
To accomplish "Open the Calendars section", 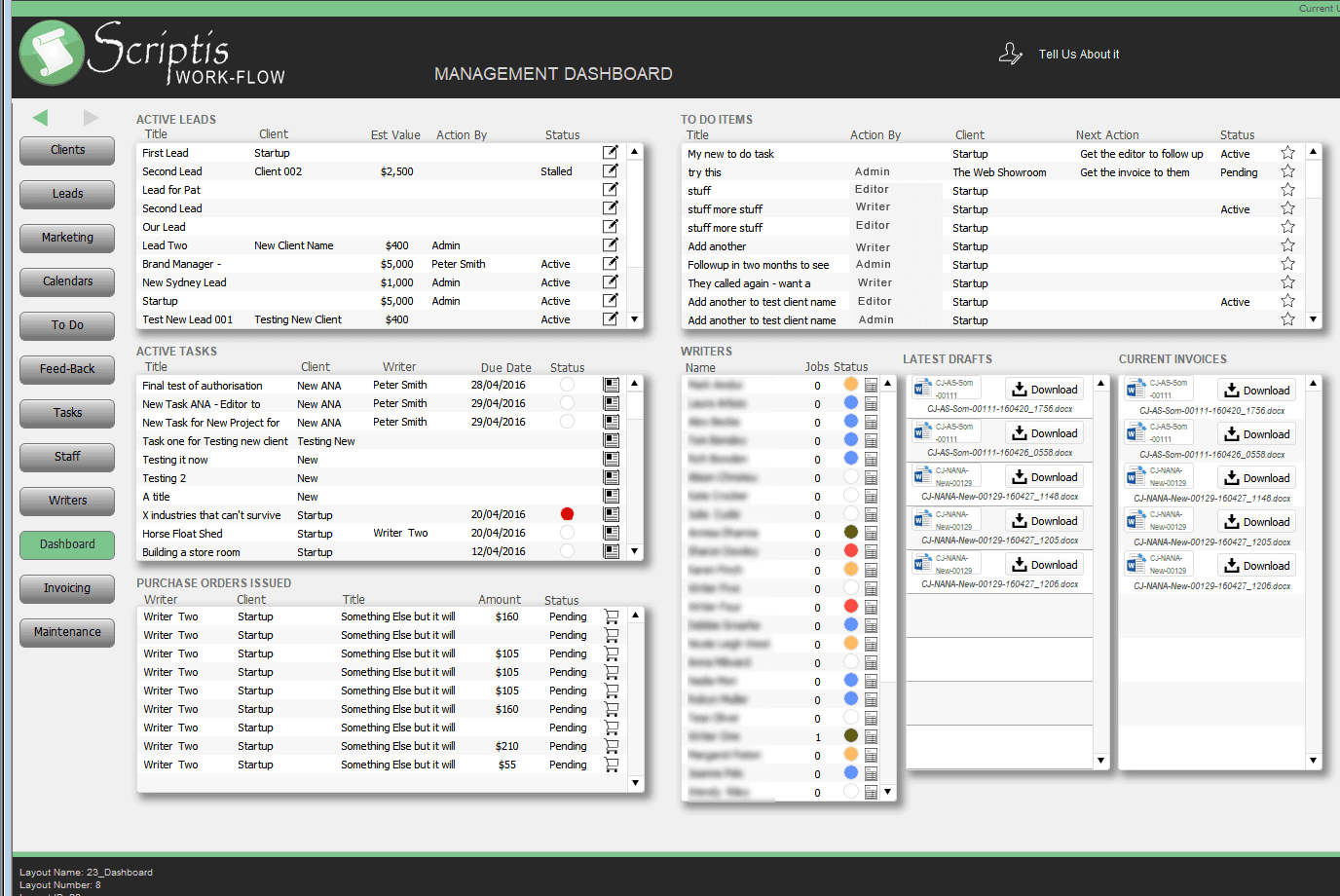I will 67,281.
